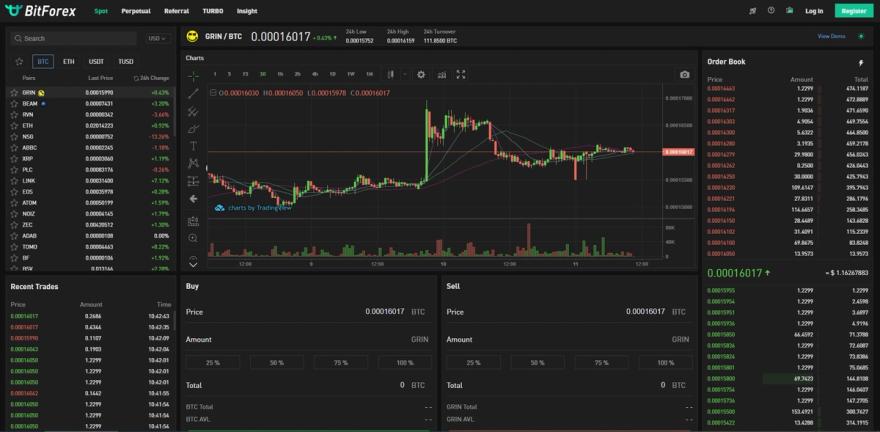Open the Perpetual menu
Image resolution: width=880 pixels, height=432 pixels.
click(x=136, y=11)
